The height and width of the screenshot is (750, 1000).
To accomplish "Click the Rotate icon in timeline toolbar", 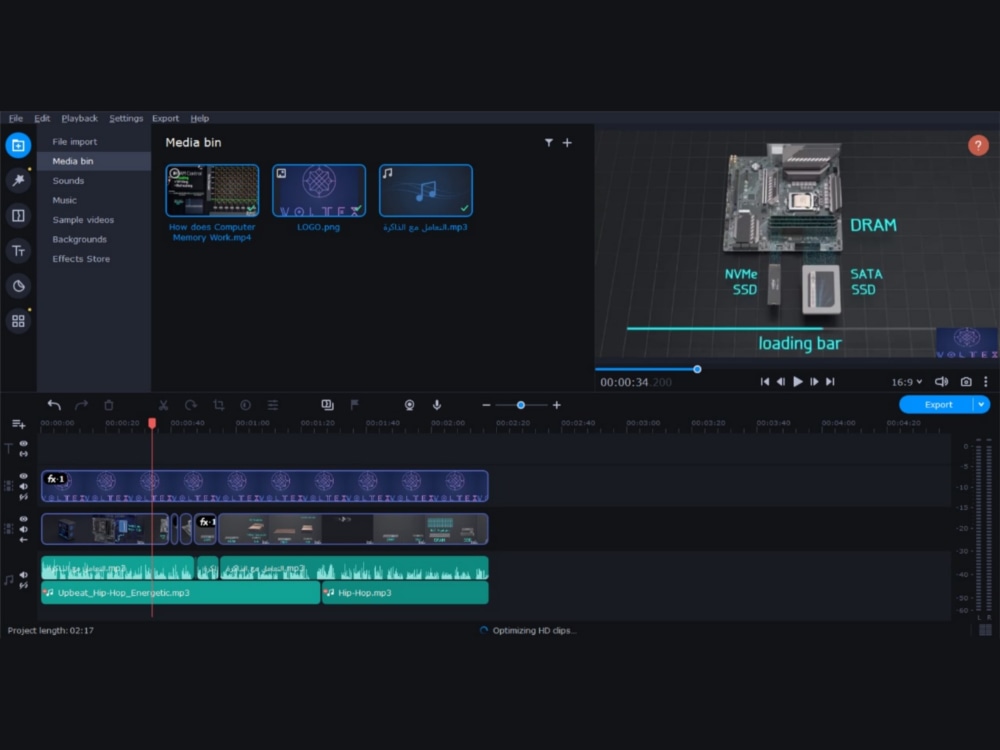I will pyautogui.click(x=191, y=405).
